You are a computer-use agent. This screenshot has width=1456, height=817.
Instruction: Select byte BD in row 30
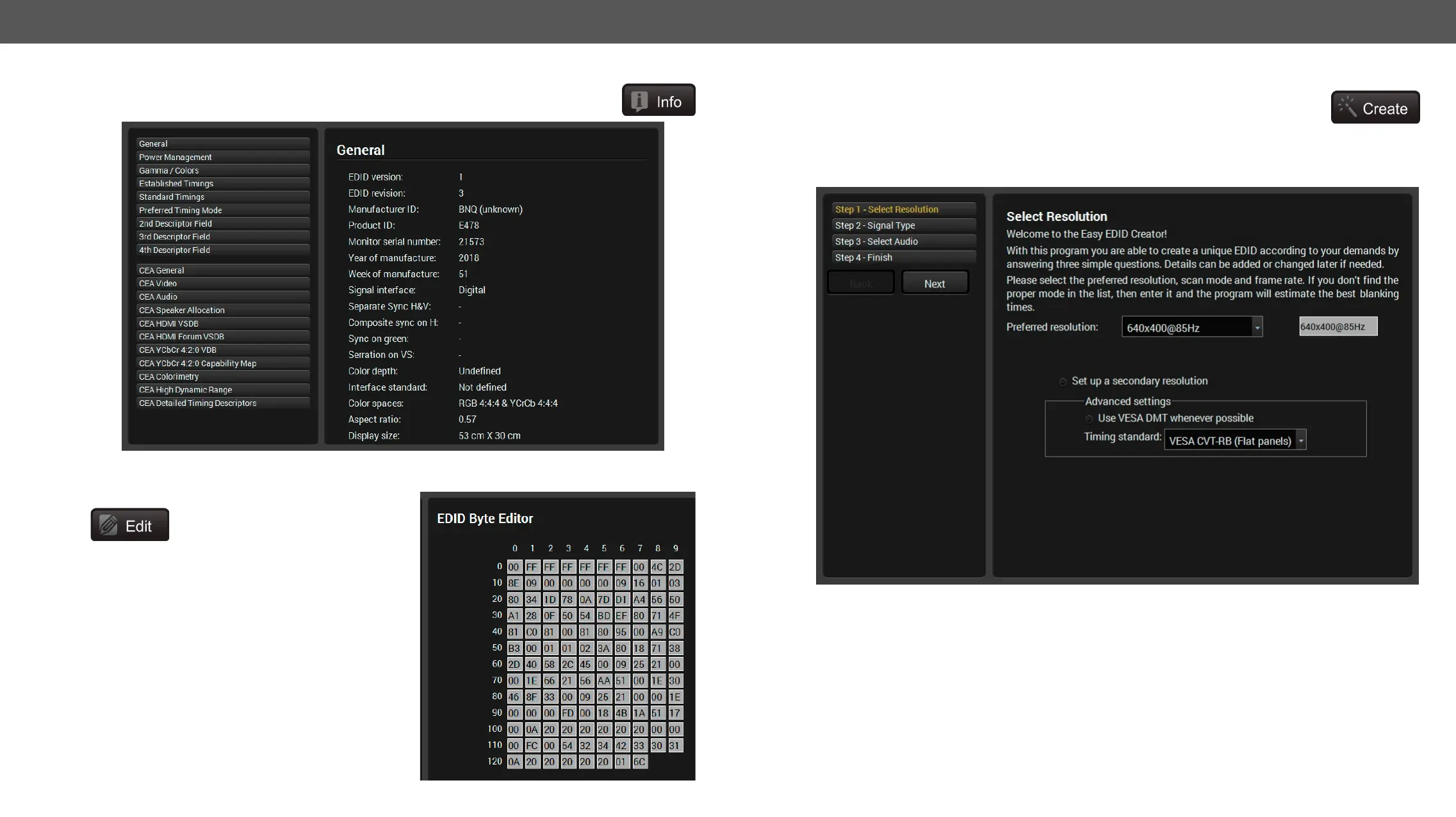(x=603, y=615)
